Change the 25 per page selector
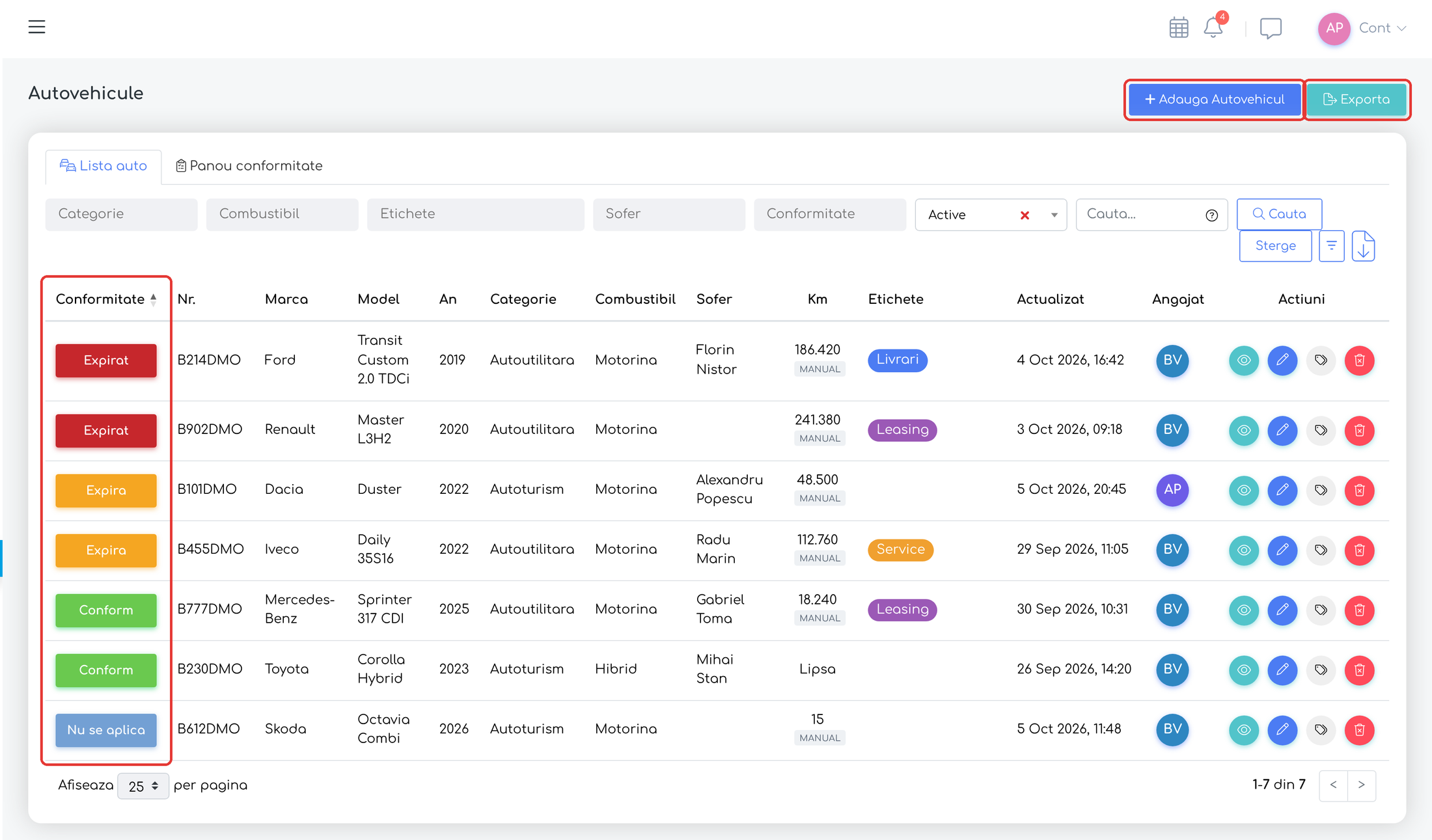 (143, 786)
